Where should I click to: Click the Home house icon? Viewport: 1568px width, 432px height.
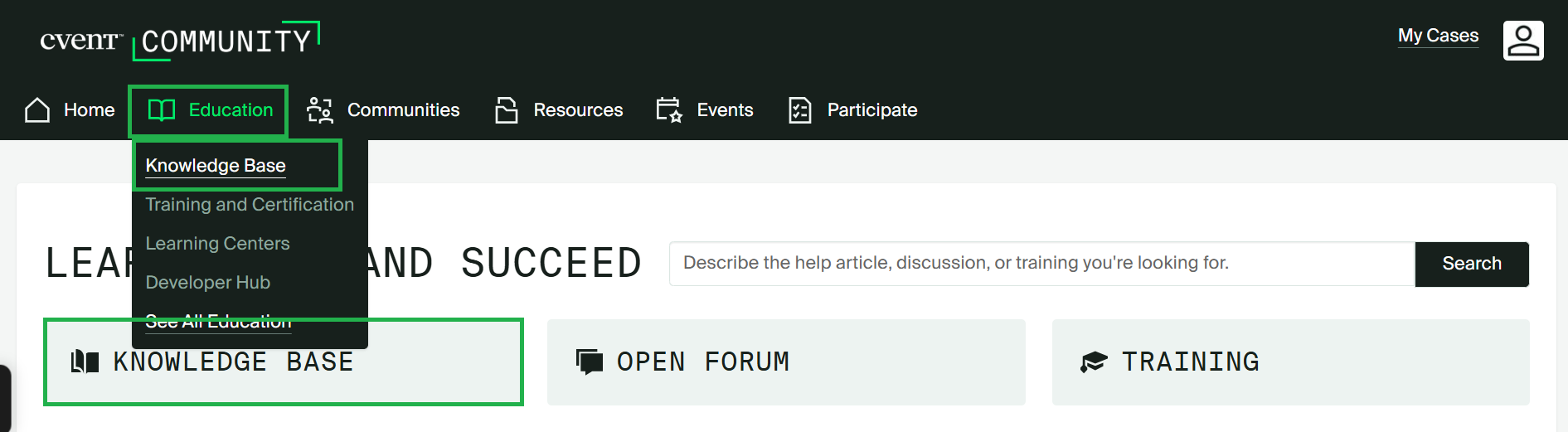[37, 110]
